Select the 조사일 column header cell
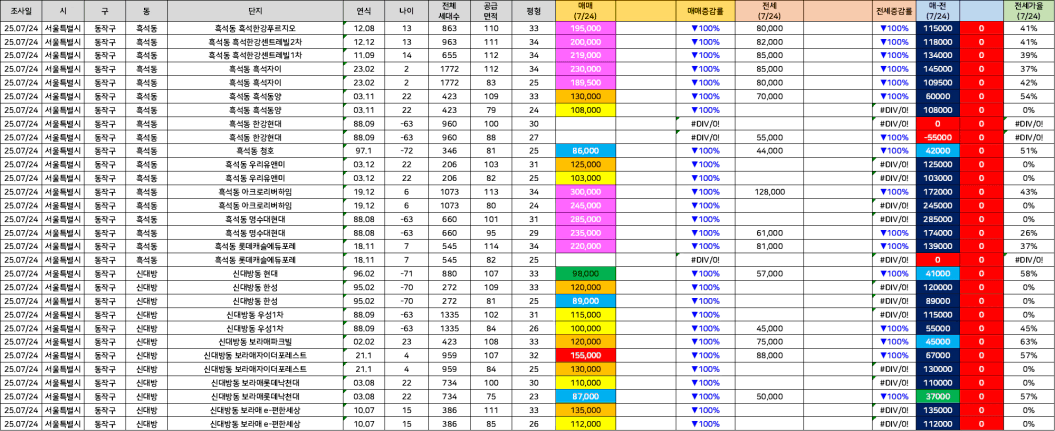 pyautogui.click(x=22, y=11)
